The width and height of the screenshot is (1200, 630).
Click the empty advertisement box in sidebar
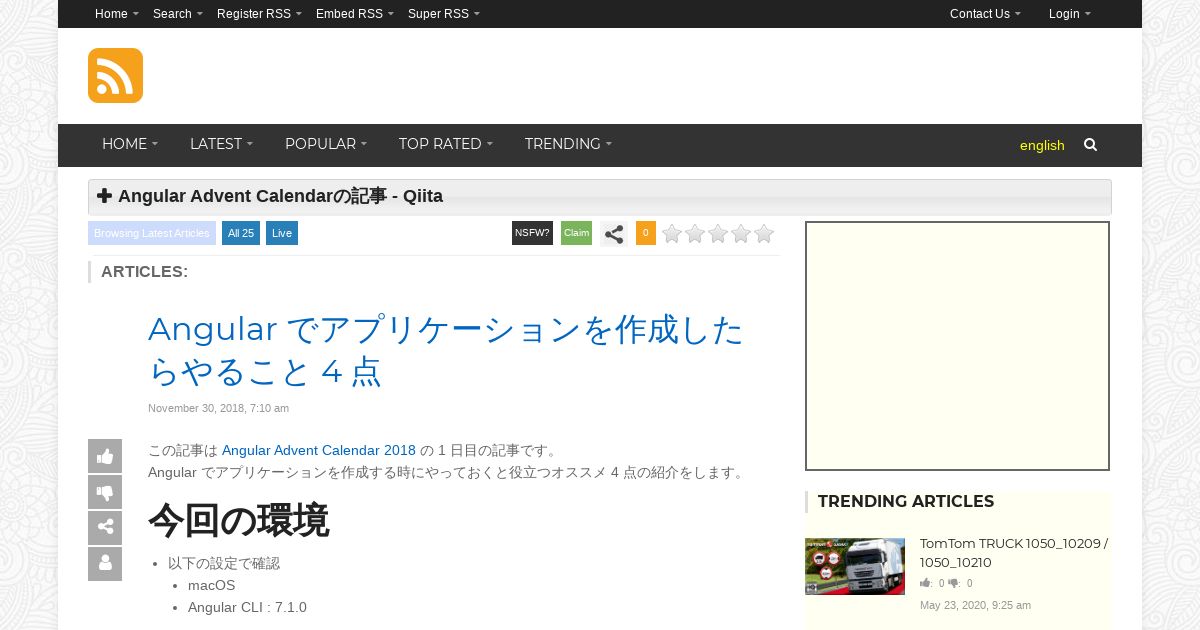958,346
